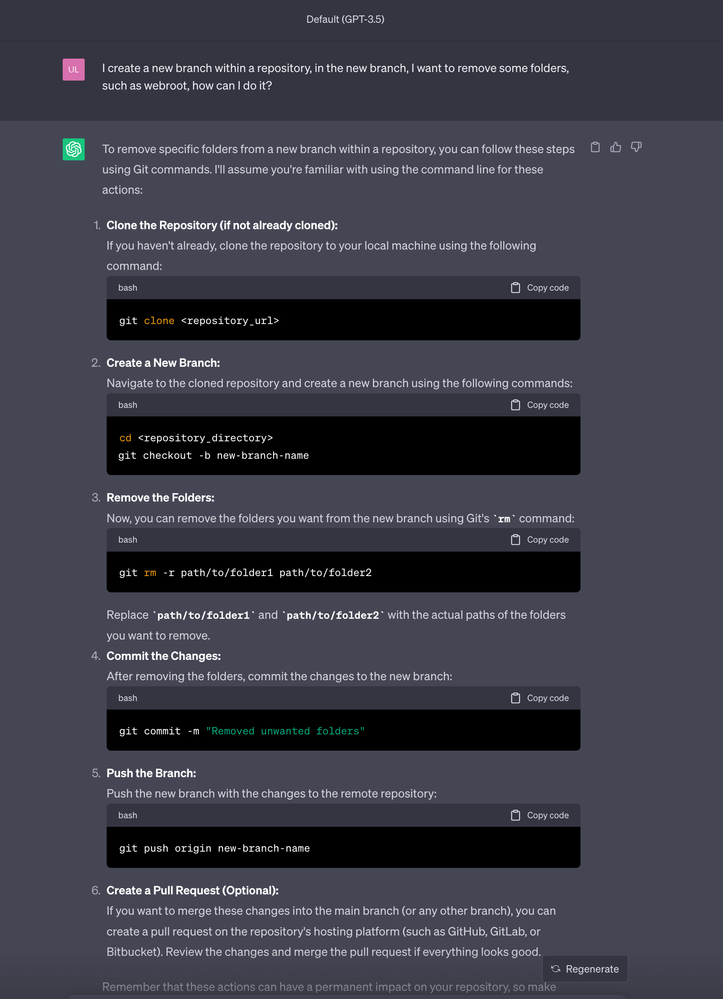Click the green ChatGPT avatar icon
Viewport: 723px width, 999px height.
[x=73, y=148]
